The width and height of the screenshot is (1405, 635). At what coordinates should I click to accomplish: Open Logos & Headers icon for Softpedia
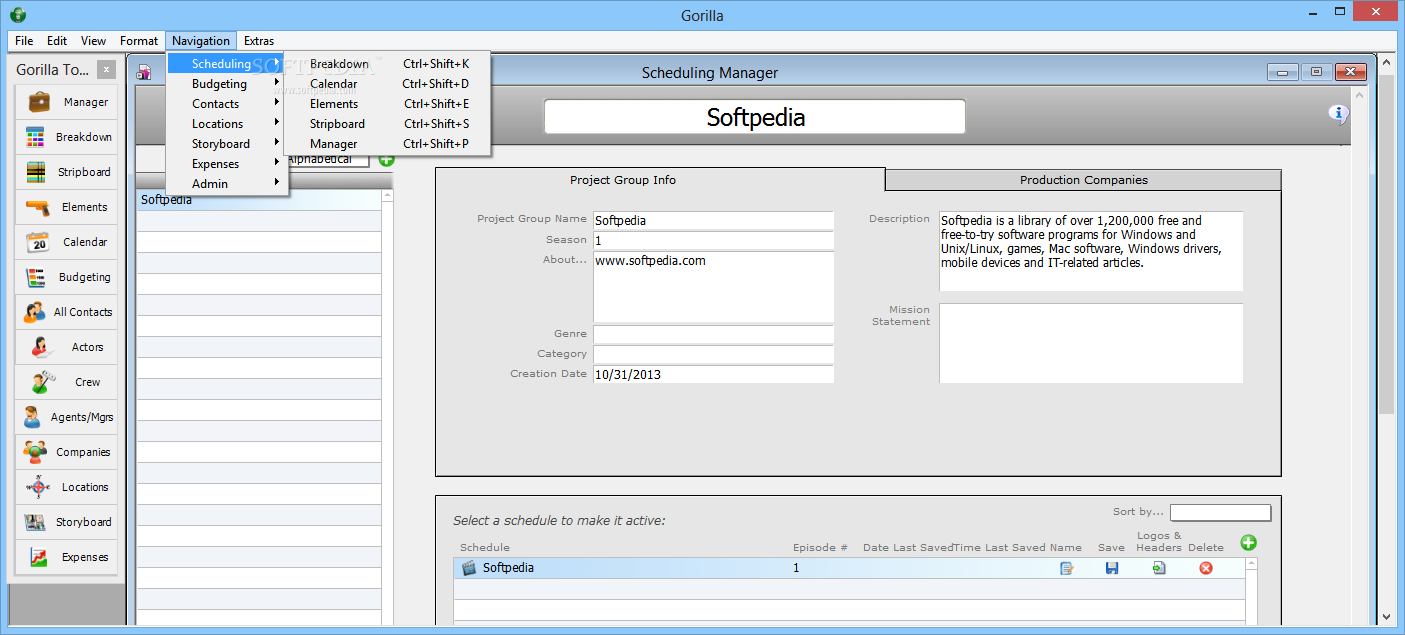[1159, 568]
